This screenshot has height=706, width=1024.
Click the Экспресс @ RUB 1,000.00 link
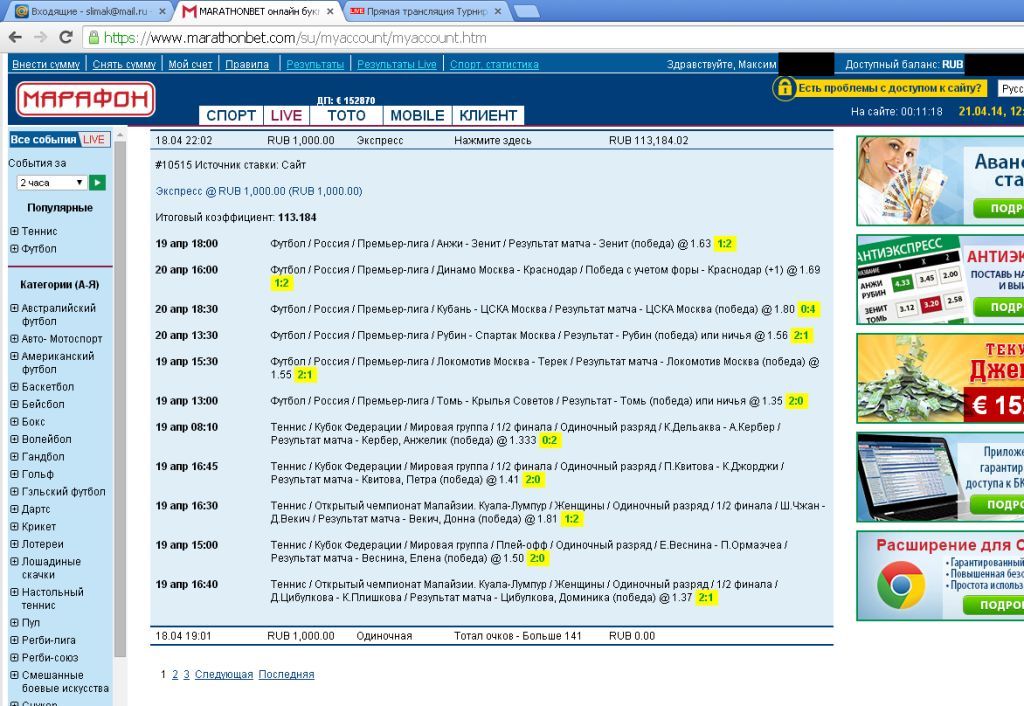(259, 191)
